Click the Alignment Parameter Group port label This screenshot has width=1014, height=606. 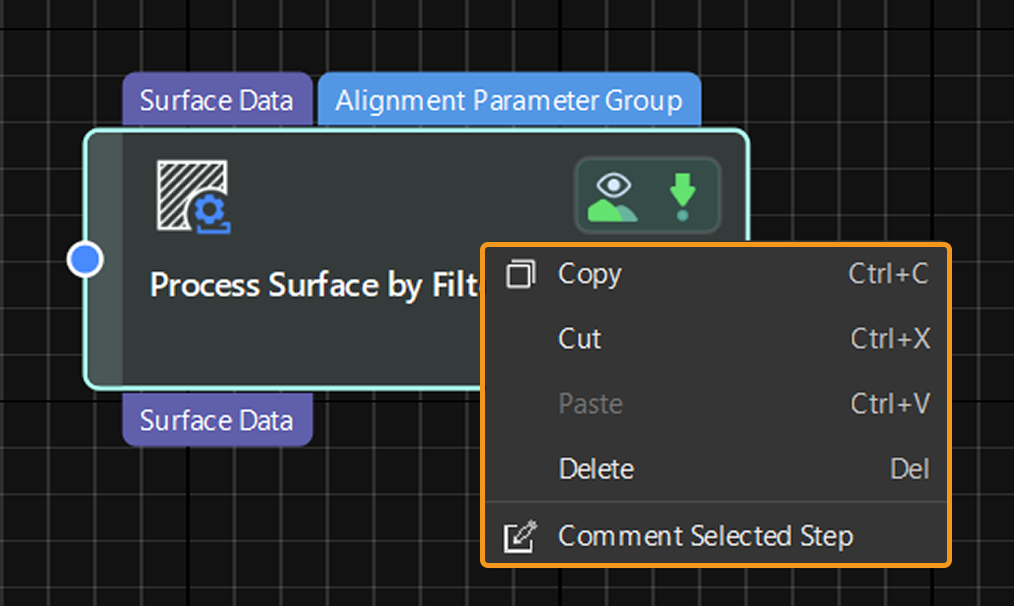pos(510,100)
